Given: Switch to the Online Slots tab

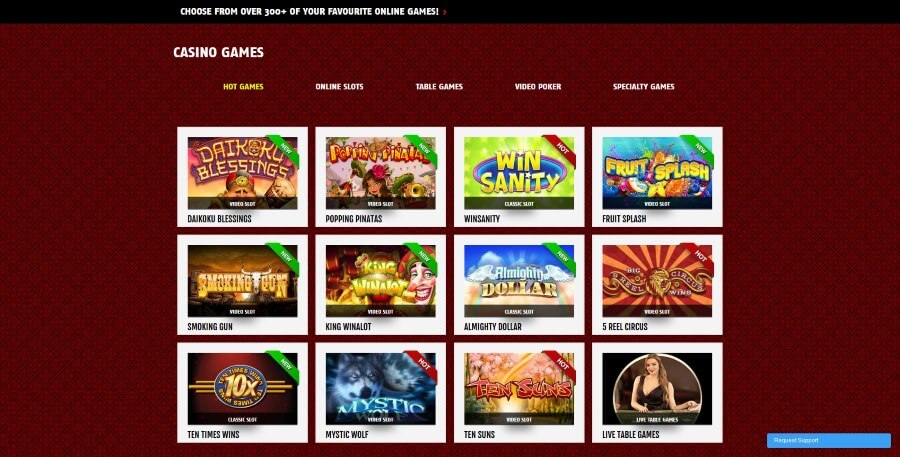Looking at the screenshot, I should [x=339, y=87].
